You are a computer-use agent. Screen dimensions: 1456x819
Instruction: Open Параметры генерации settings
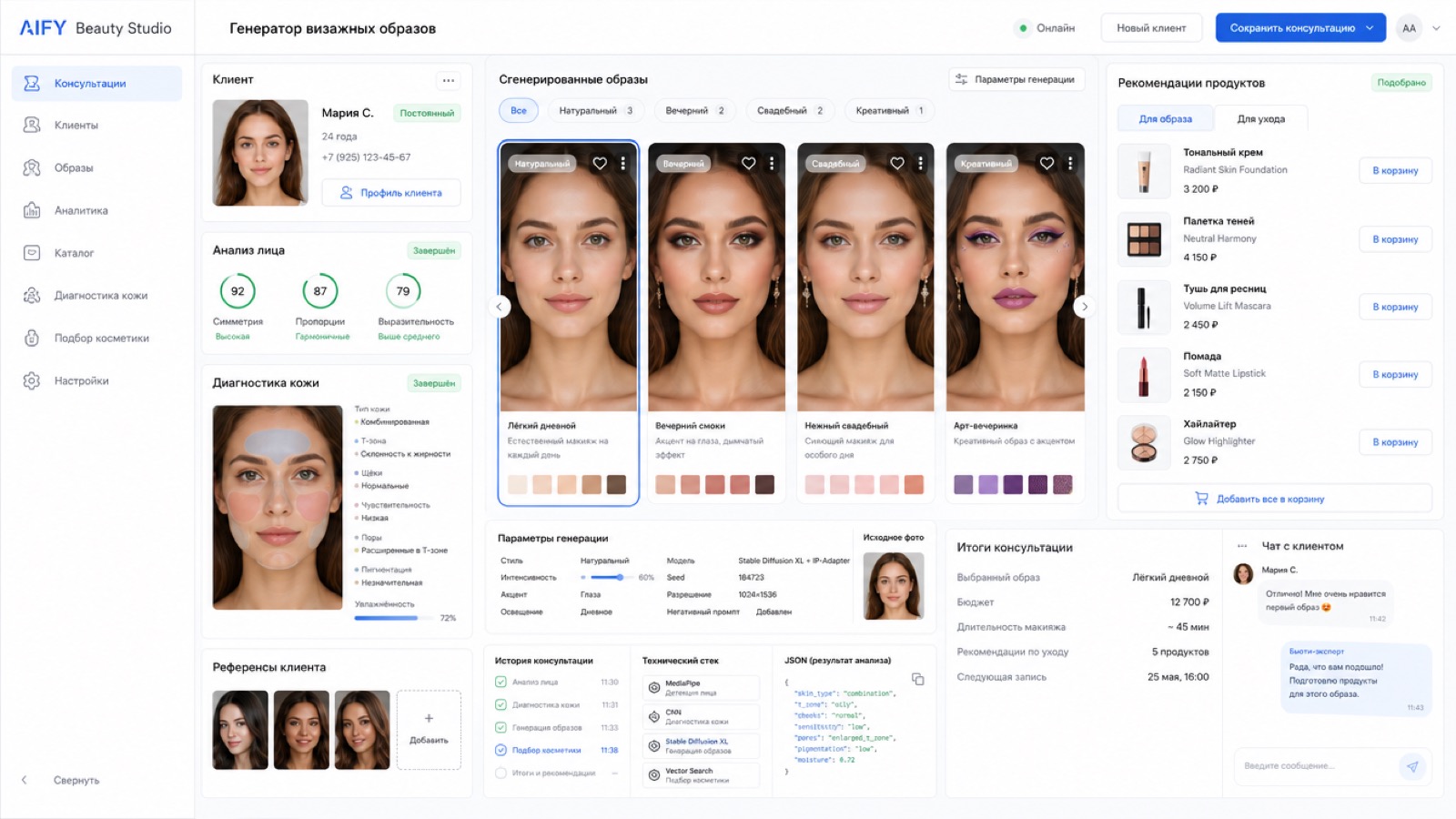pos(1016,79)
